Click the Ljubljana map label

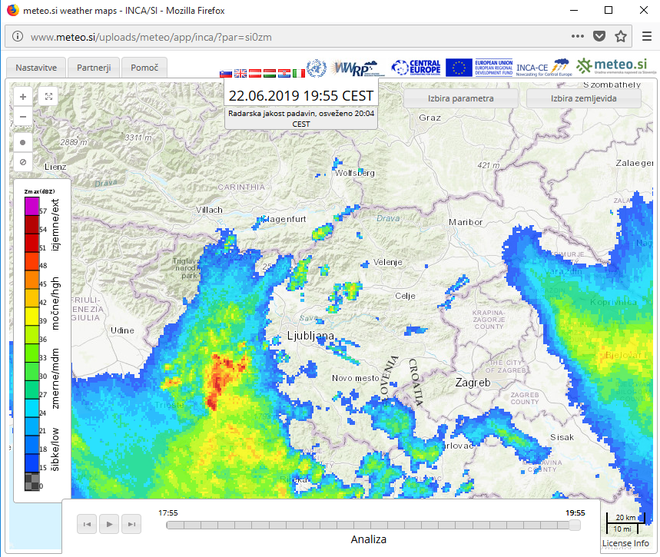(x=311, y=336)
